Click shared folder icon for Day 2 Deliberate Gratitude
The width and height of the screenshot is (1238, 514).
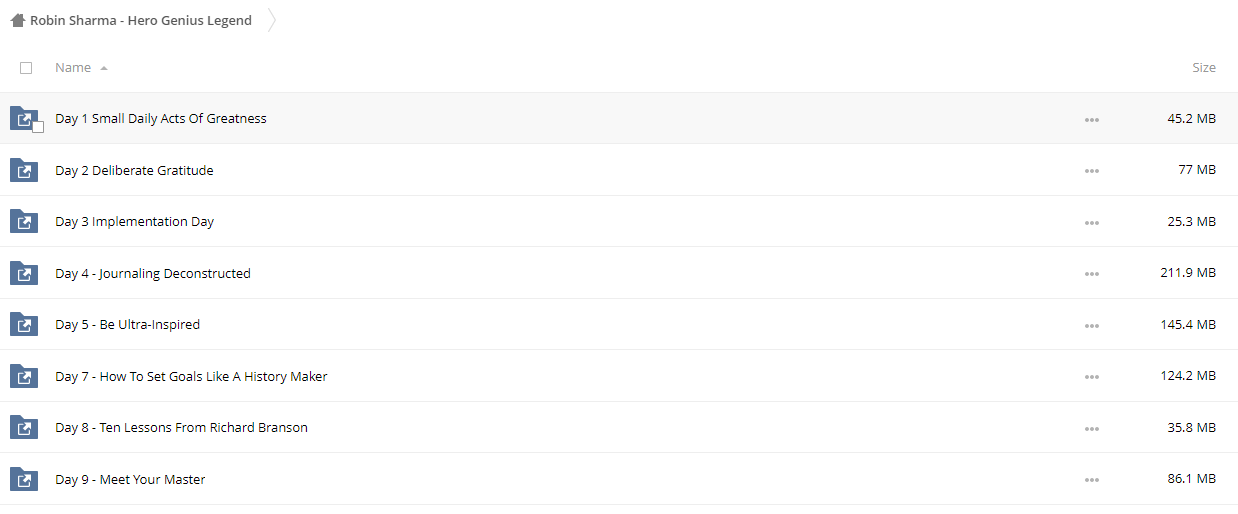point(23,170)
